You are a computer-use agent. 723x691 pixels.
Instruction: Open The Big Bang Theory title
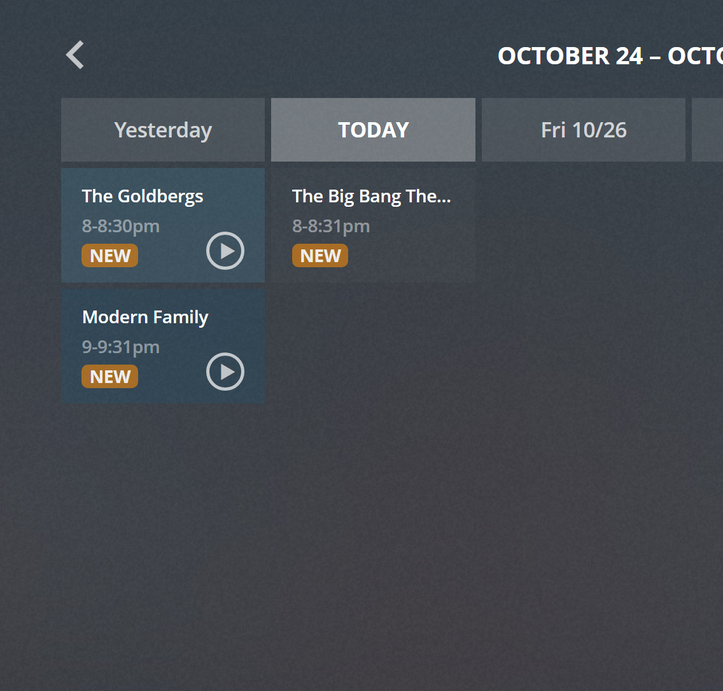(371, 196)
